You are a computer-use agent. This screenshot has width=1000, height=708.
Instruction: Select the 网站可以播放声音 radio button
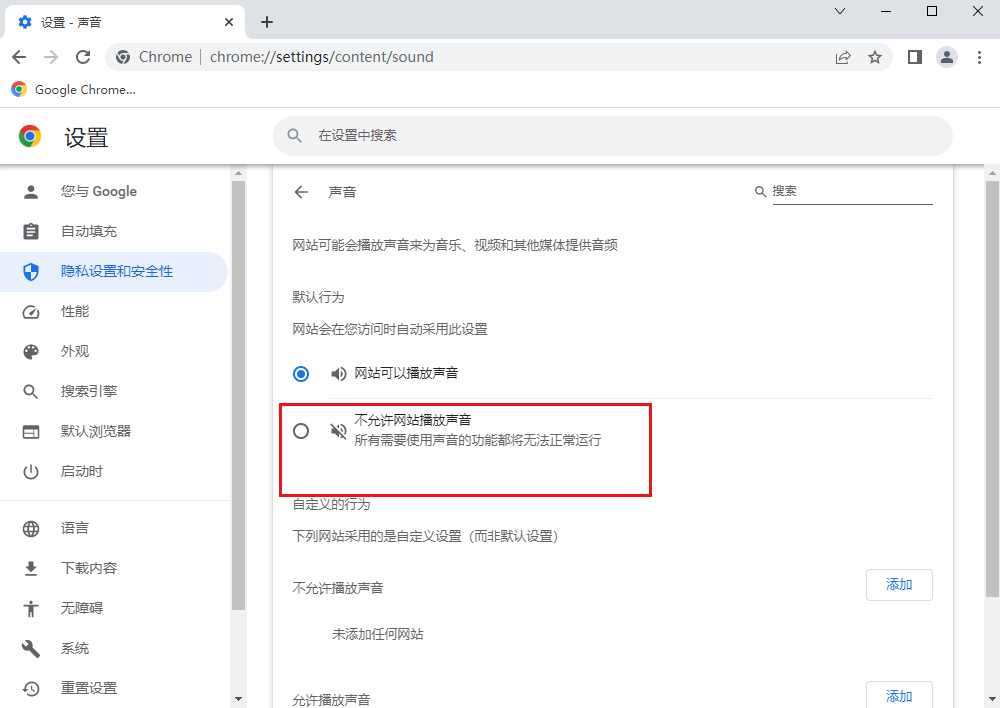click(301, 373)
